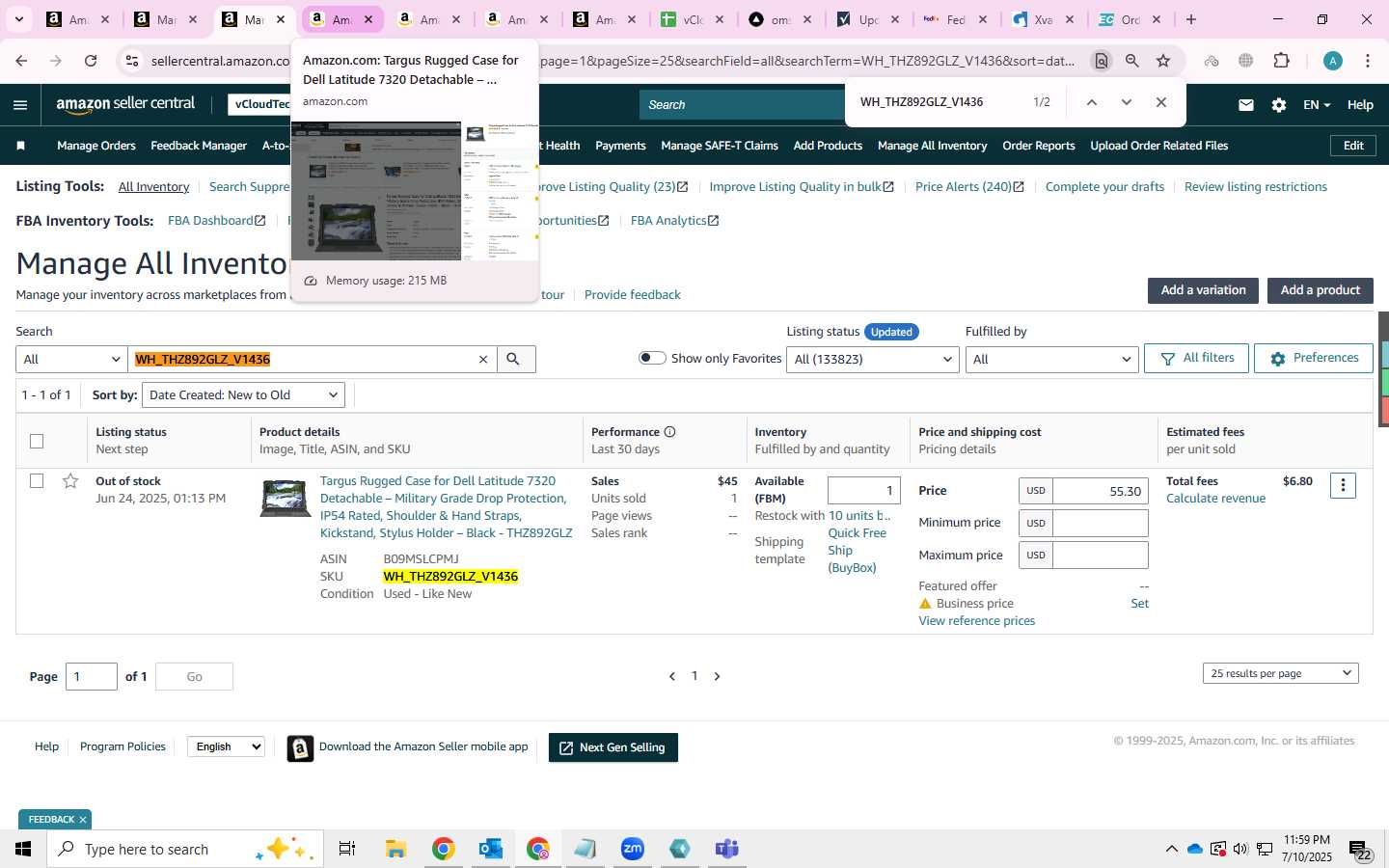Open the Chrome profile avatar

point(1333,61)
